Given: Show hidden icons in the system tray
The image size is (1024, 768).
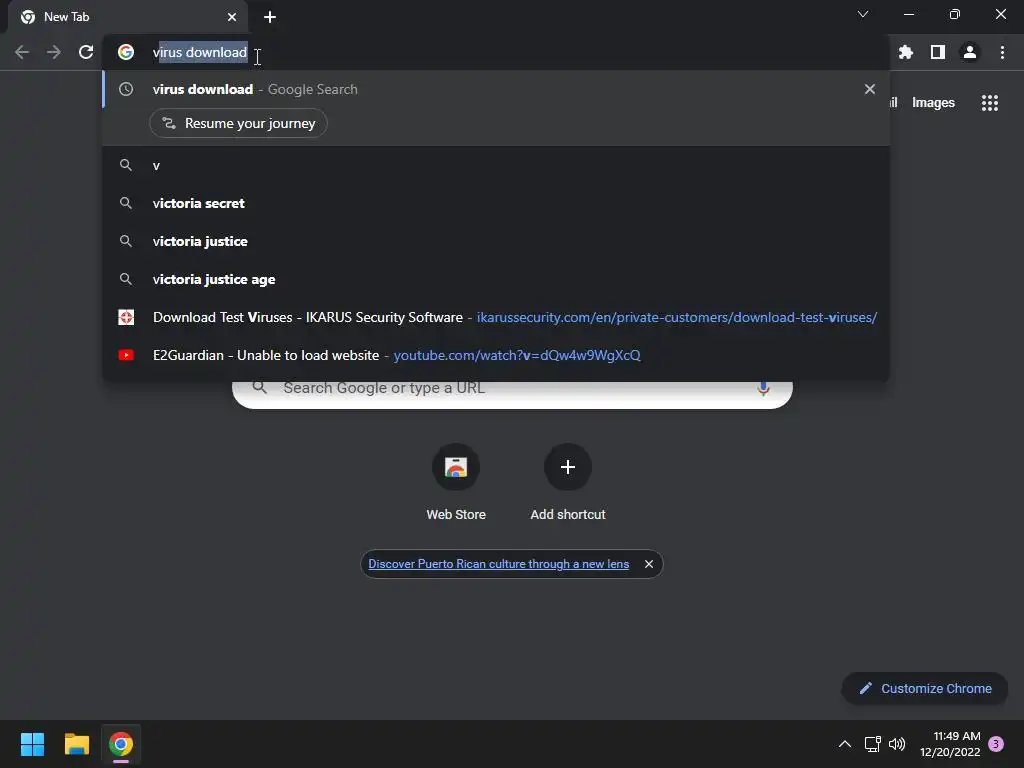Looking at the screenshot, I should click(844, 744).
